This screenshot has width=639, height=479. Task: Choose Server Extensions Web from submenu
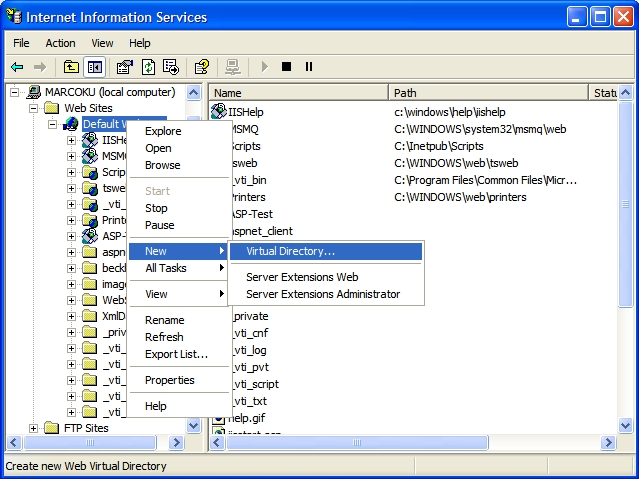326,277
